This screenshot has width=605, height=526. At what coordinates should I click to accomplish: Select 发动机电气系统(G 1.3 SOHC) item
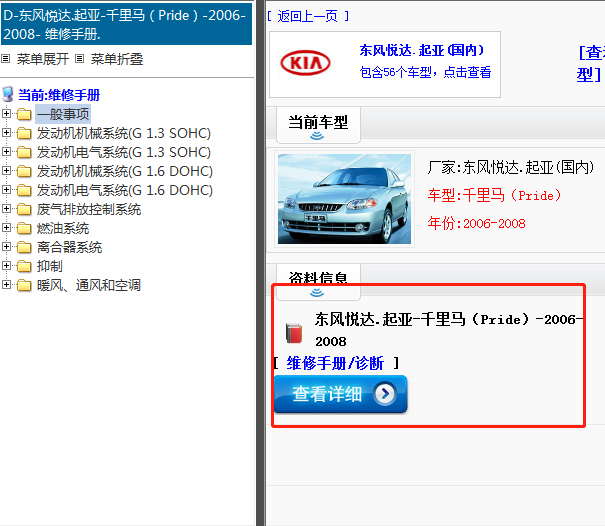click(x=124, y=152)
